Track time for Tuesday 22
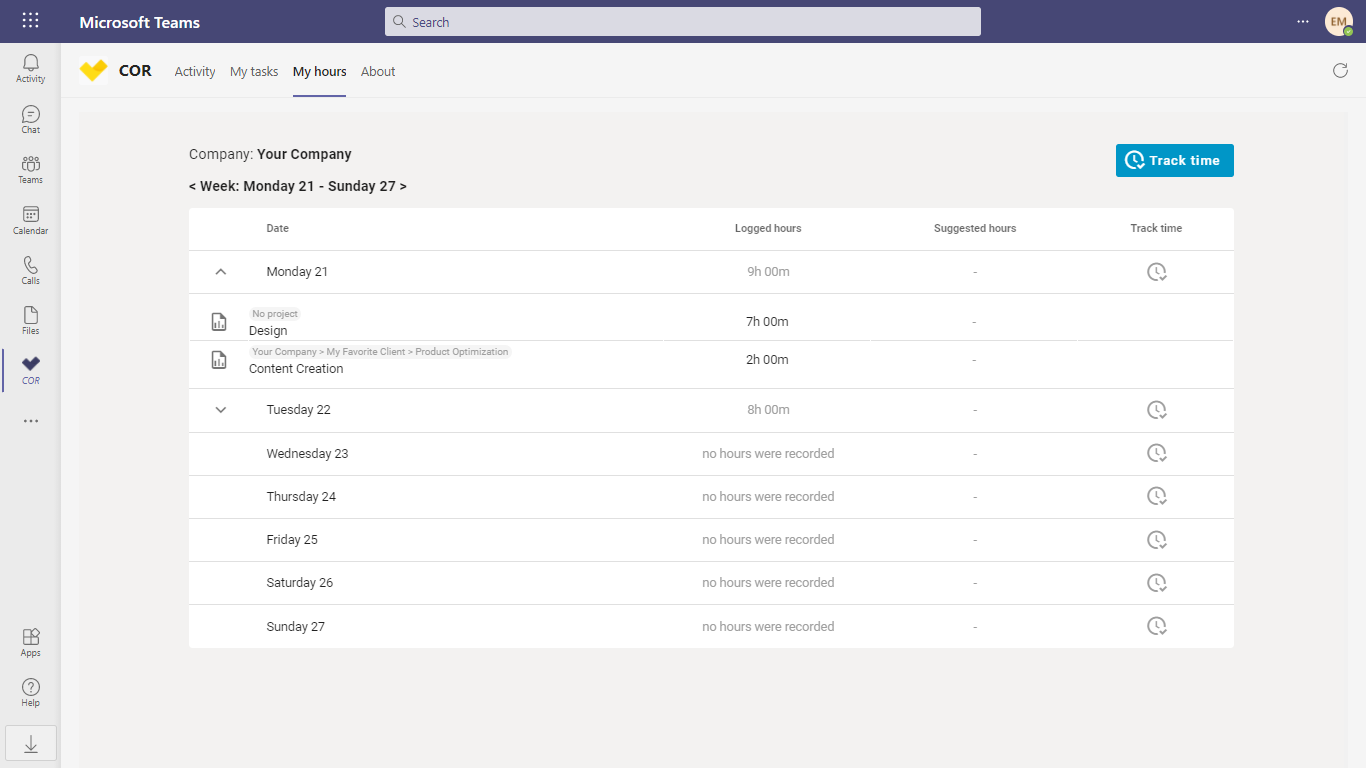This screenshot has height=768, width=1366. (x=1157, y=410)
